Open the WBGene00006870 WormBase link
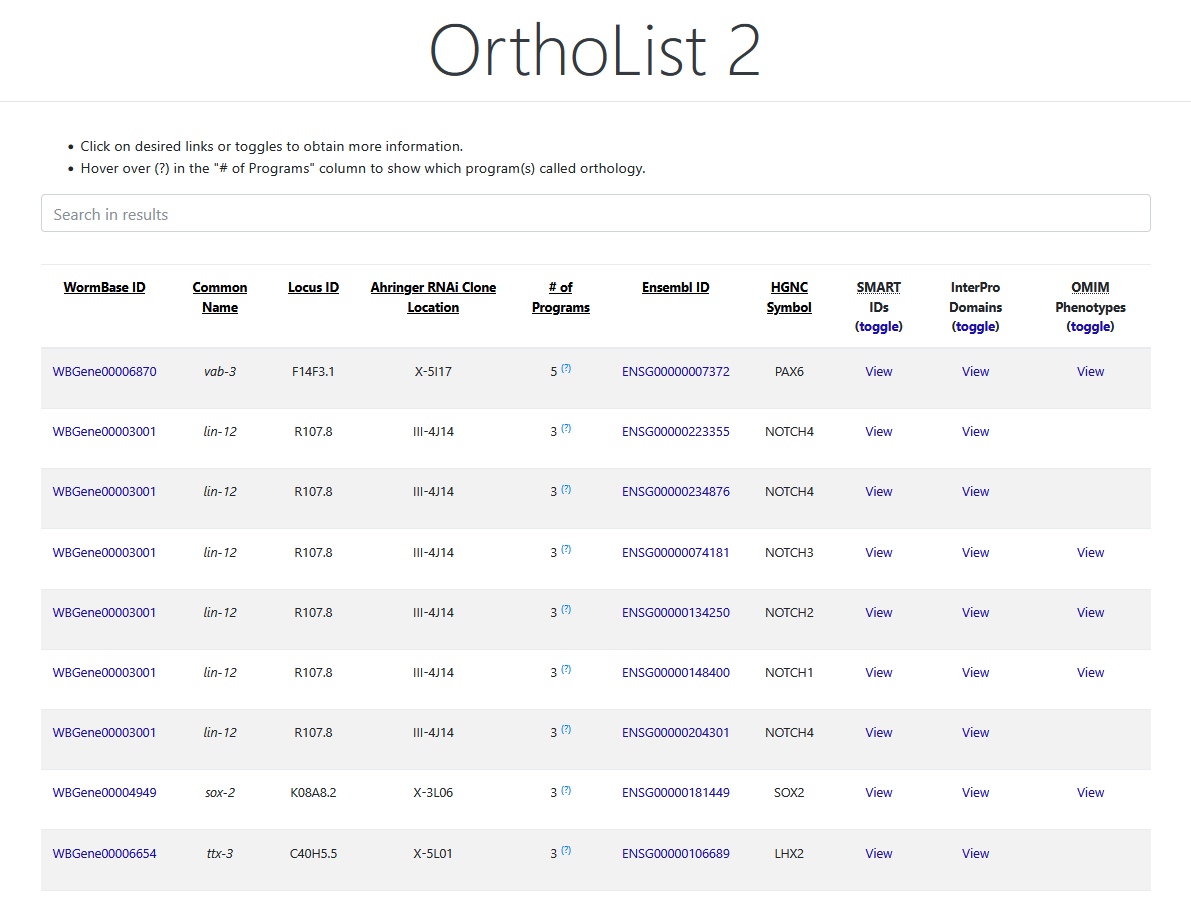Screen dimensions: 1191x898 coord(104,372)
